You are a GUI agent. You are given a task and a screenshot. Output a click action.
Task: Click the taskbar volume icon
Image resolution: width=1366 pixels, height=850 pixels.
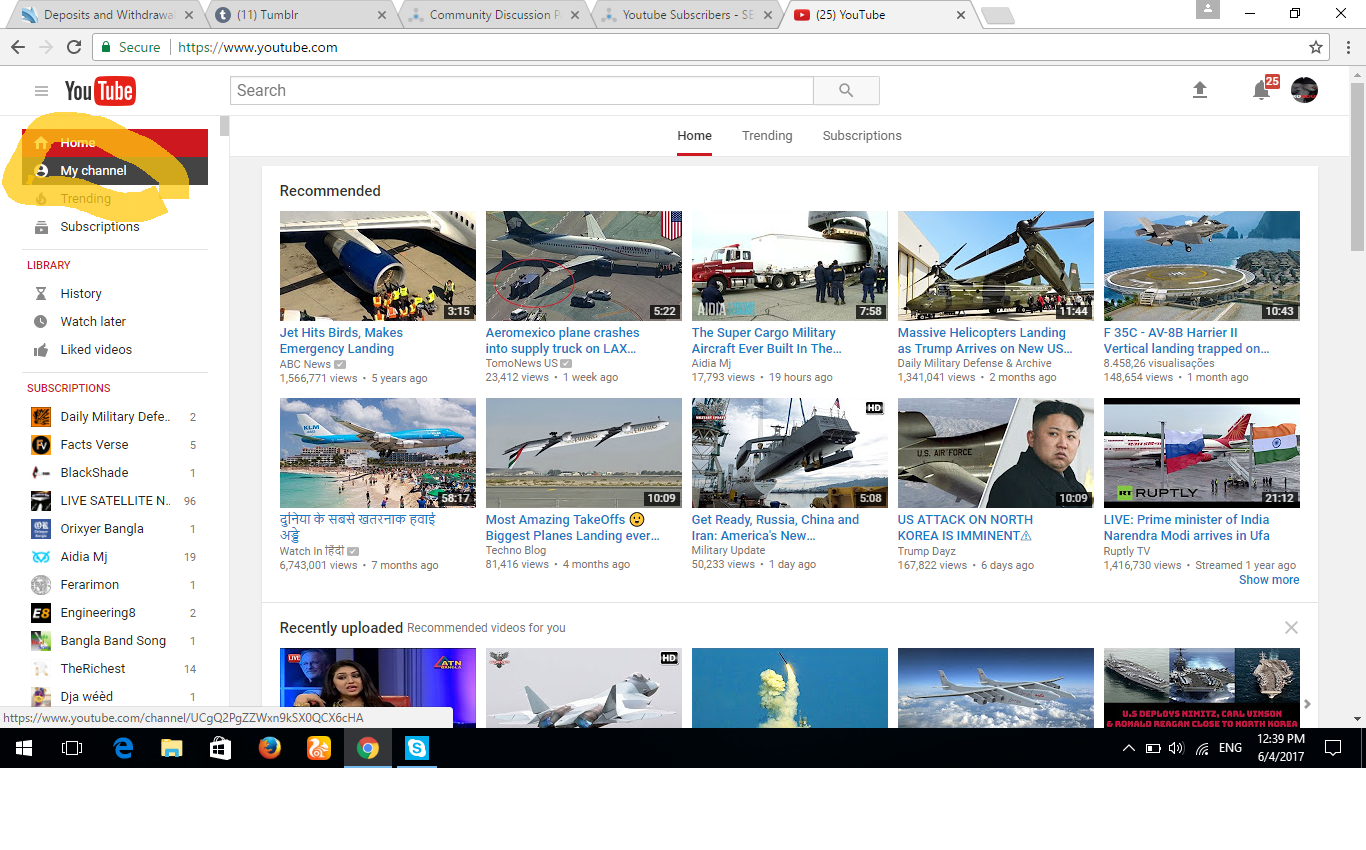tap(1176, 748)
